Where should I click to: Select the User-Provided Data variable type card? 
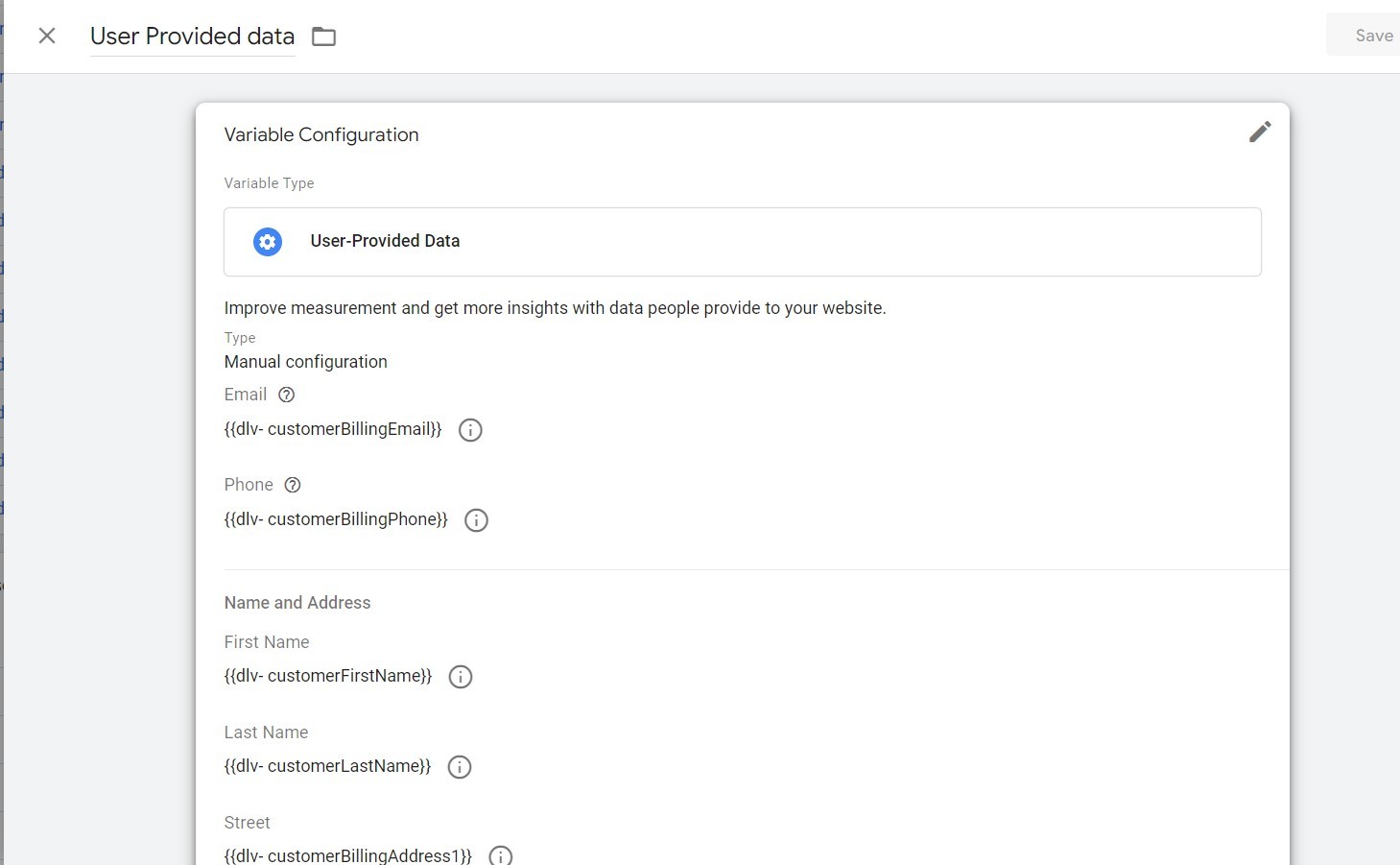[x=742, y=241]
